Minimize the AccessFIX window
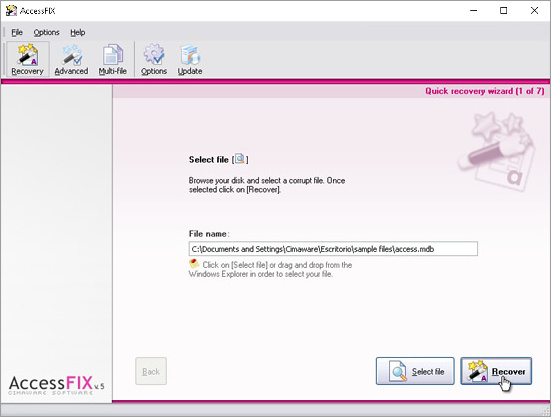Screen dimensions: 551x417 point(473,11)
